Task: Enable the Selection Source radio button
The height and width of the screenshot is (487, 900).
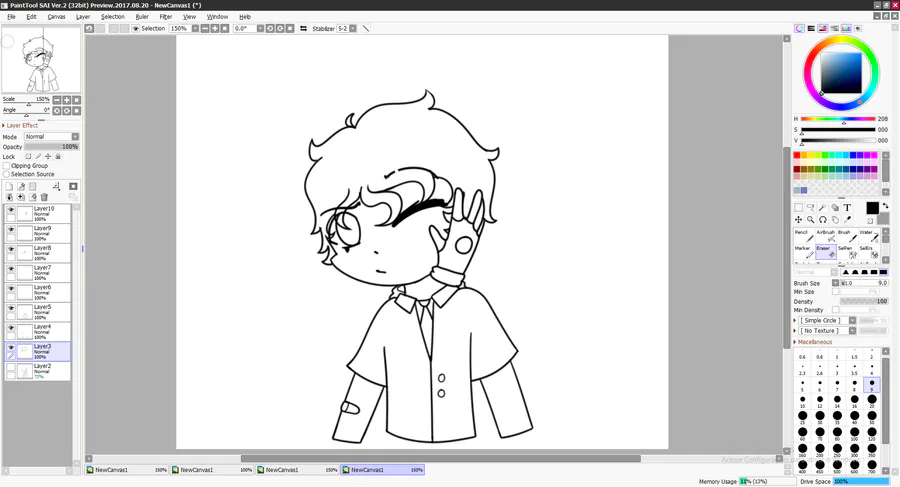Action: [6, 174]
